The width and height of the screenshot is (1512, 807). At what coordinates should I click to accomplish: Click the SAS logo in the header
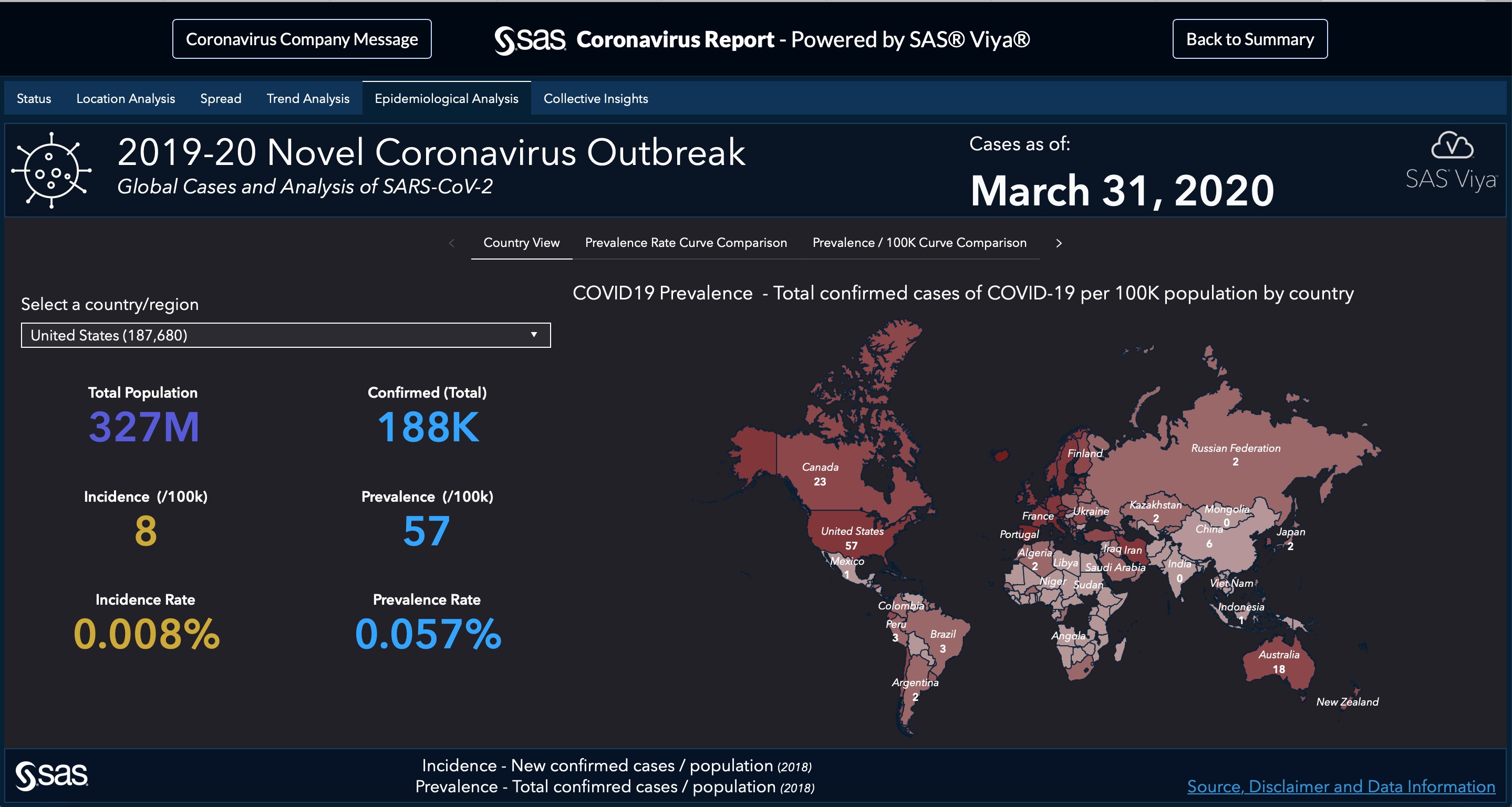(x=530, y=40)
